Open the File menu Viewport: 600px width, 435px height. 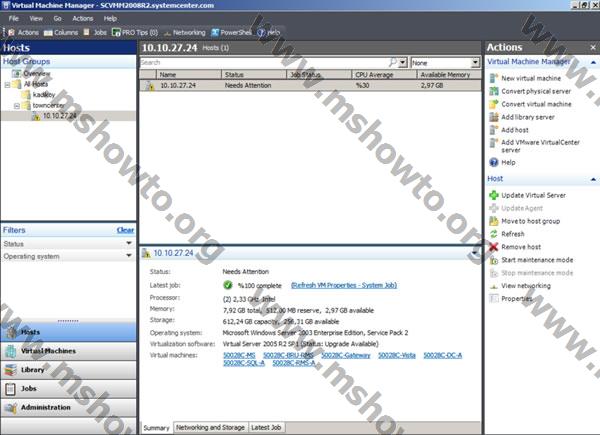click(x=13, y=18)
